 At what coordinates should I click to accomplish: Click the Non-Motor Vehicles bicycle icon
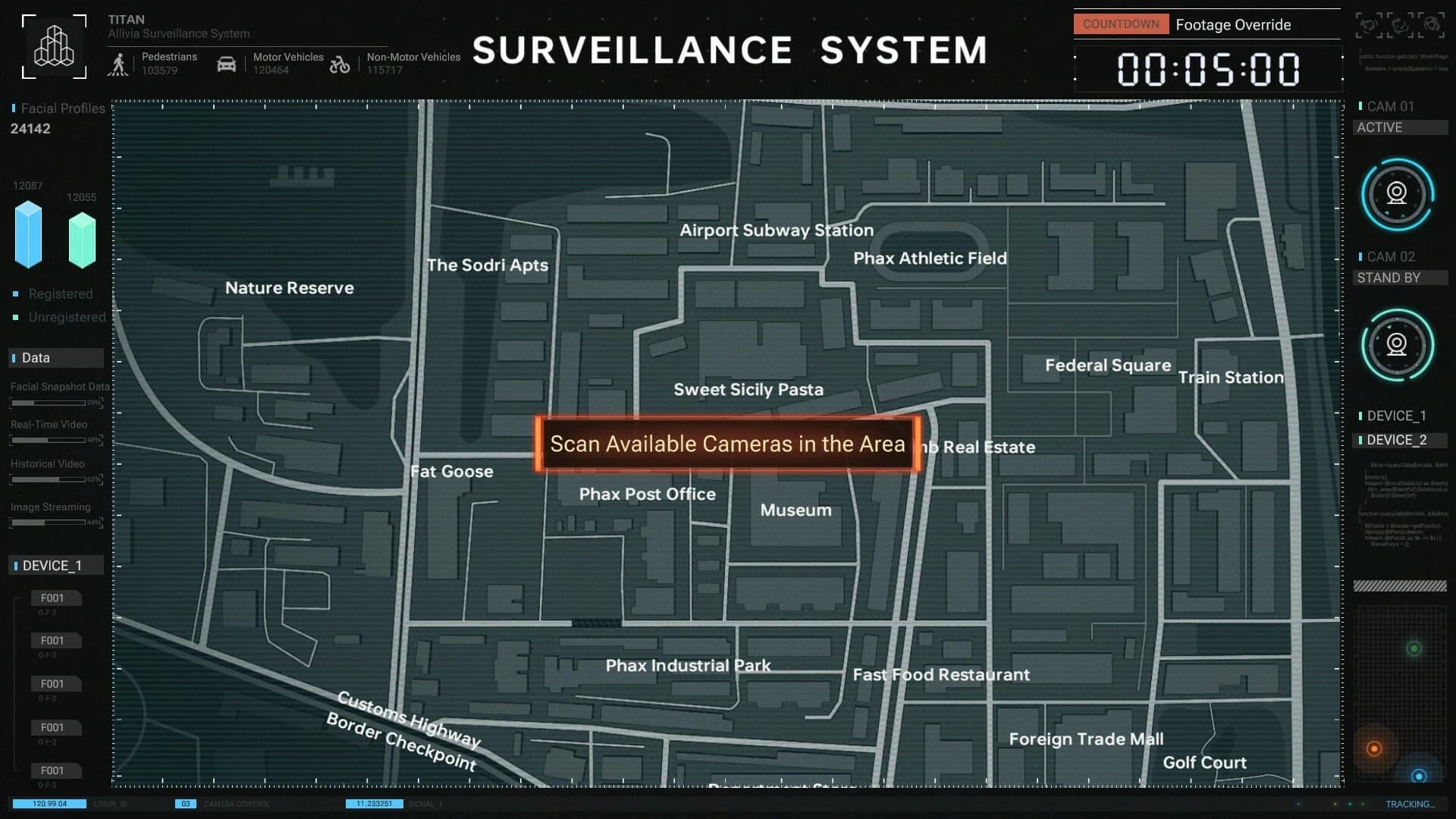(x=340, y=64)
